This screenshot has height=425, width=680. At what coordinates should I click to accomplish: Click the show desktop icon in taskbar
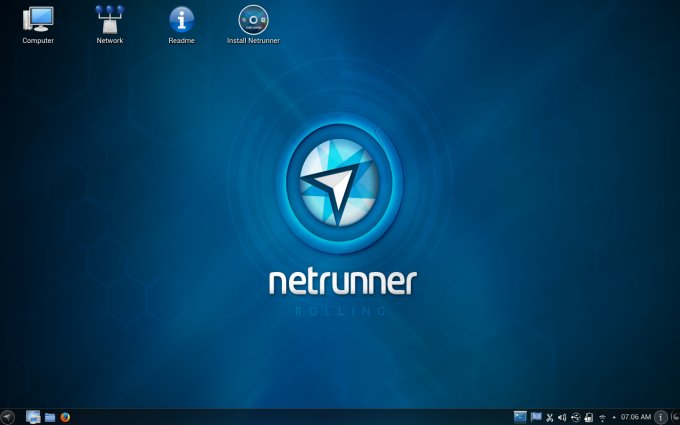[x=33, y=417]
